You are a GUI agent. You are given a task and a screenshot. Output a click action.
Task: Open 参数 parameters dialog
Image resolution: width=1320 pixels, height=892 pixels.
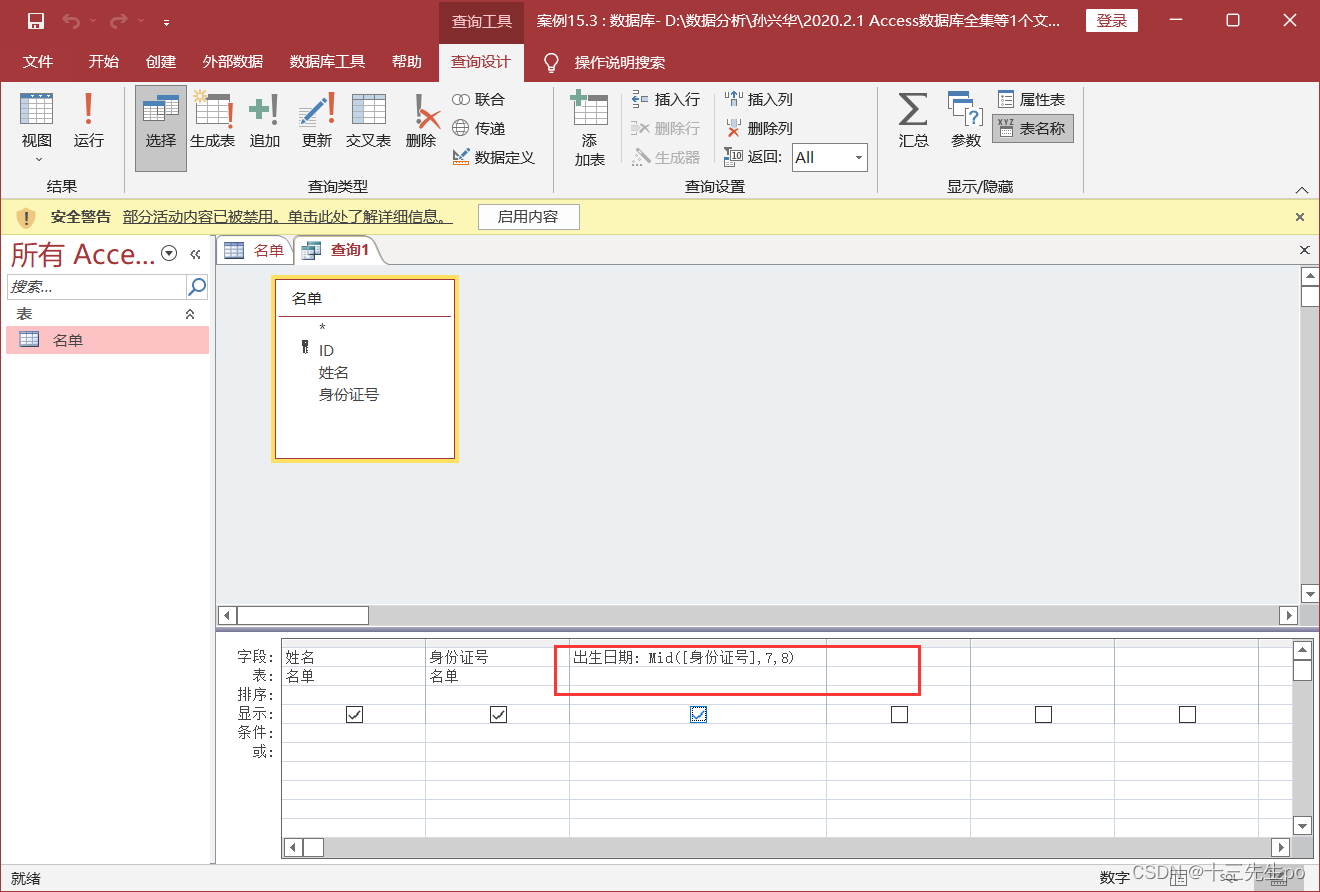coord(966,121)
